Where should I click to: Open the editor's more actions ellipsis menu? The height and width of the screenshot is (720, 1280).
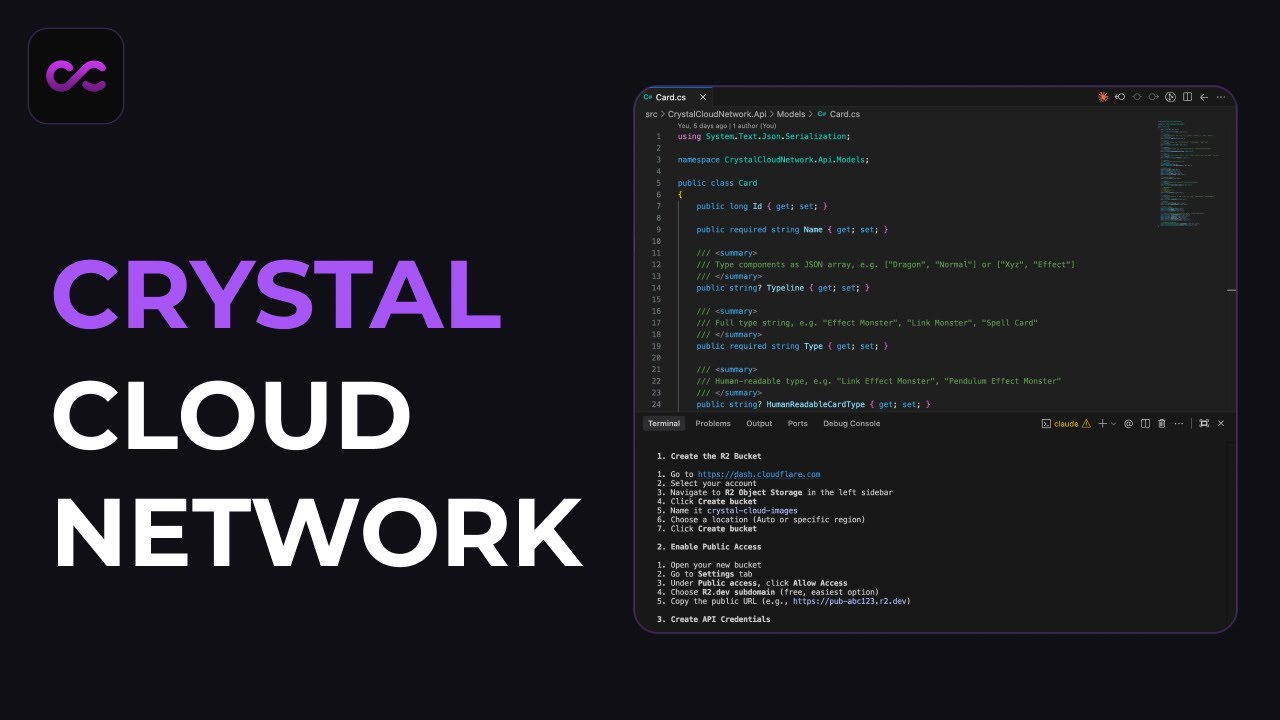(x=1221, y=97)
